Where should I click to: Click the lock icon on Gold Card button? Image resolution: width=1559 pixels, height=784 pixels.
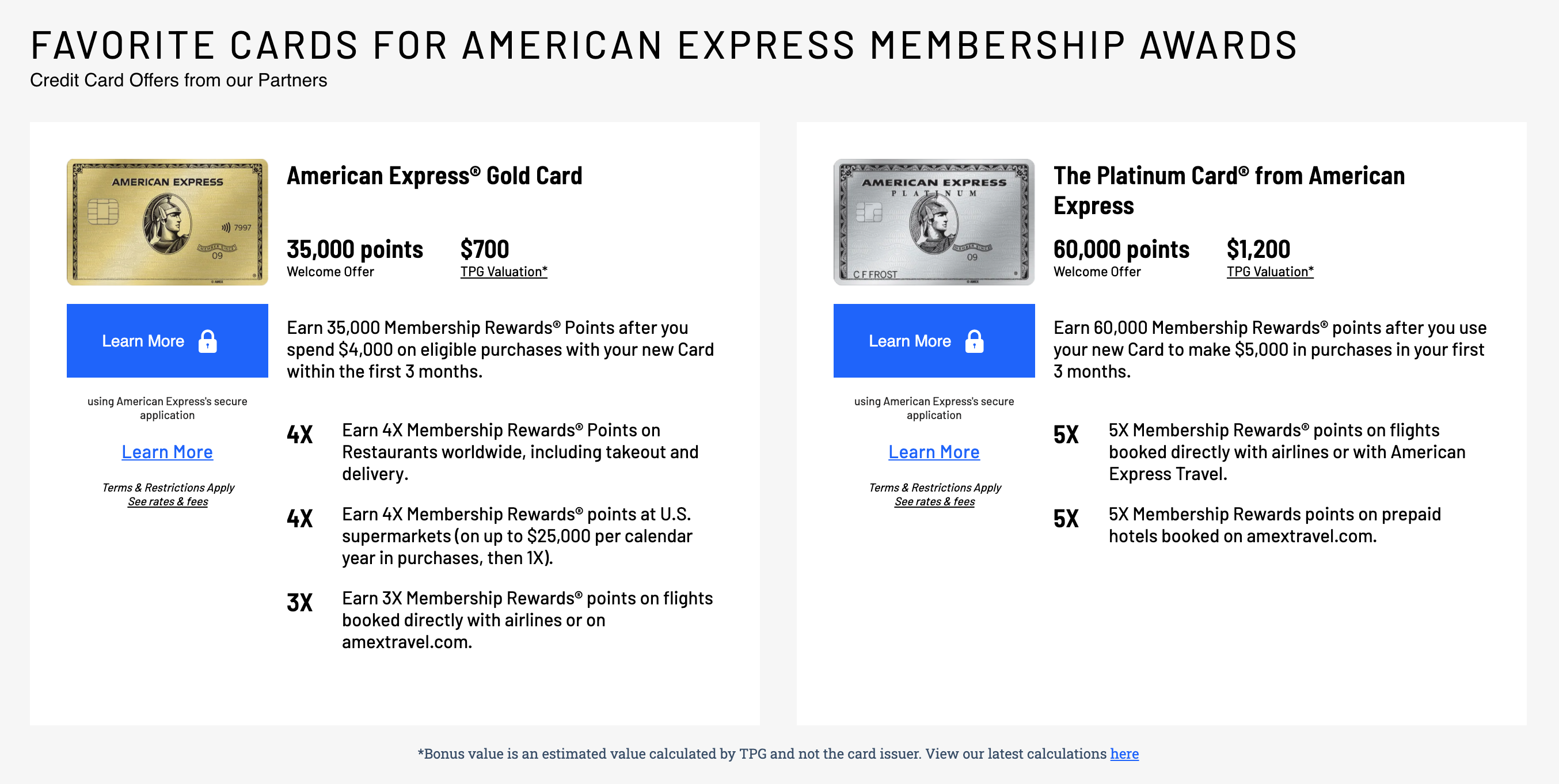(x=208, y=341)
